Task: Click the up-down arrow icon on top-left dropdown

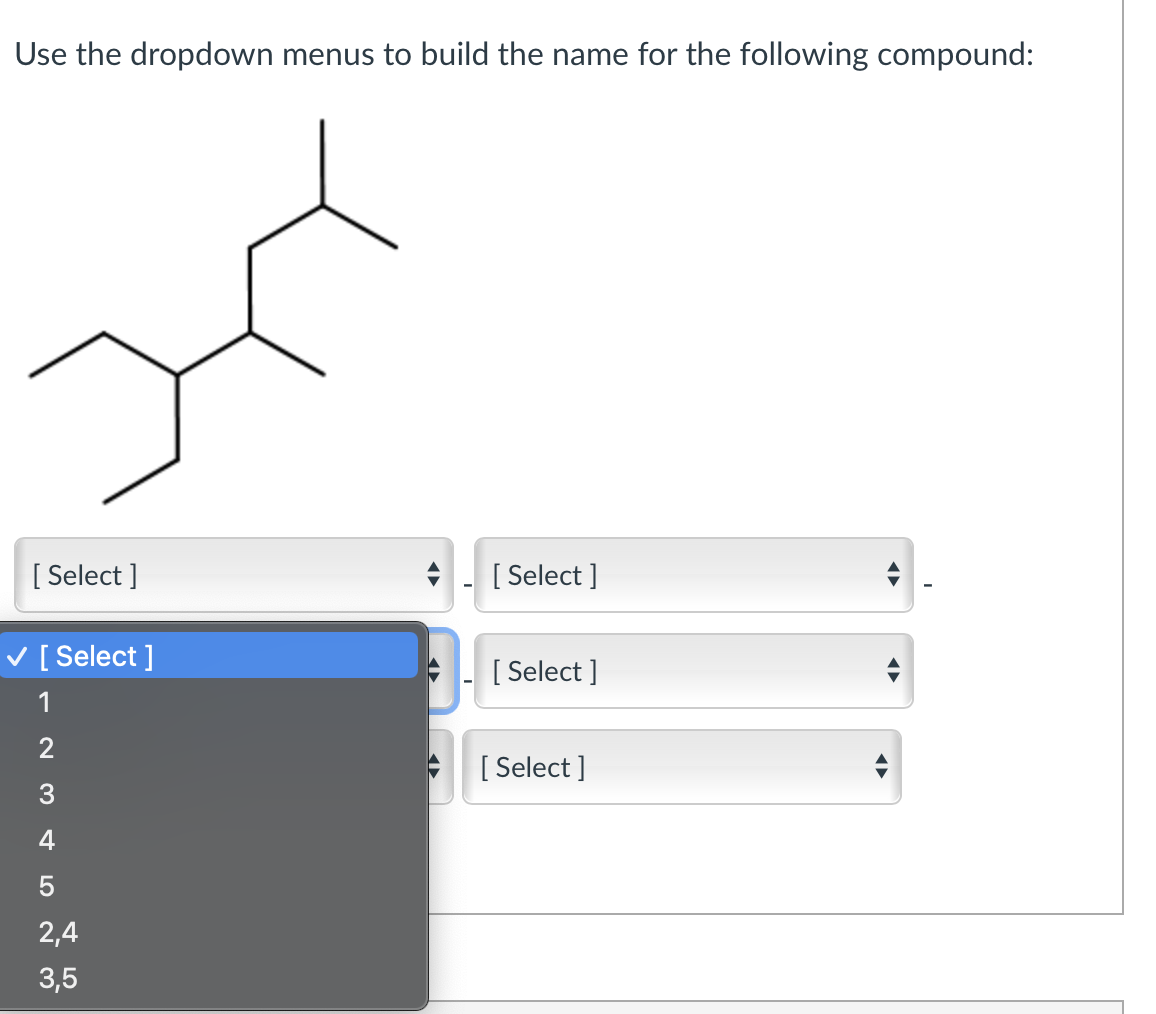Action: click(x=433, y=575)
